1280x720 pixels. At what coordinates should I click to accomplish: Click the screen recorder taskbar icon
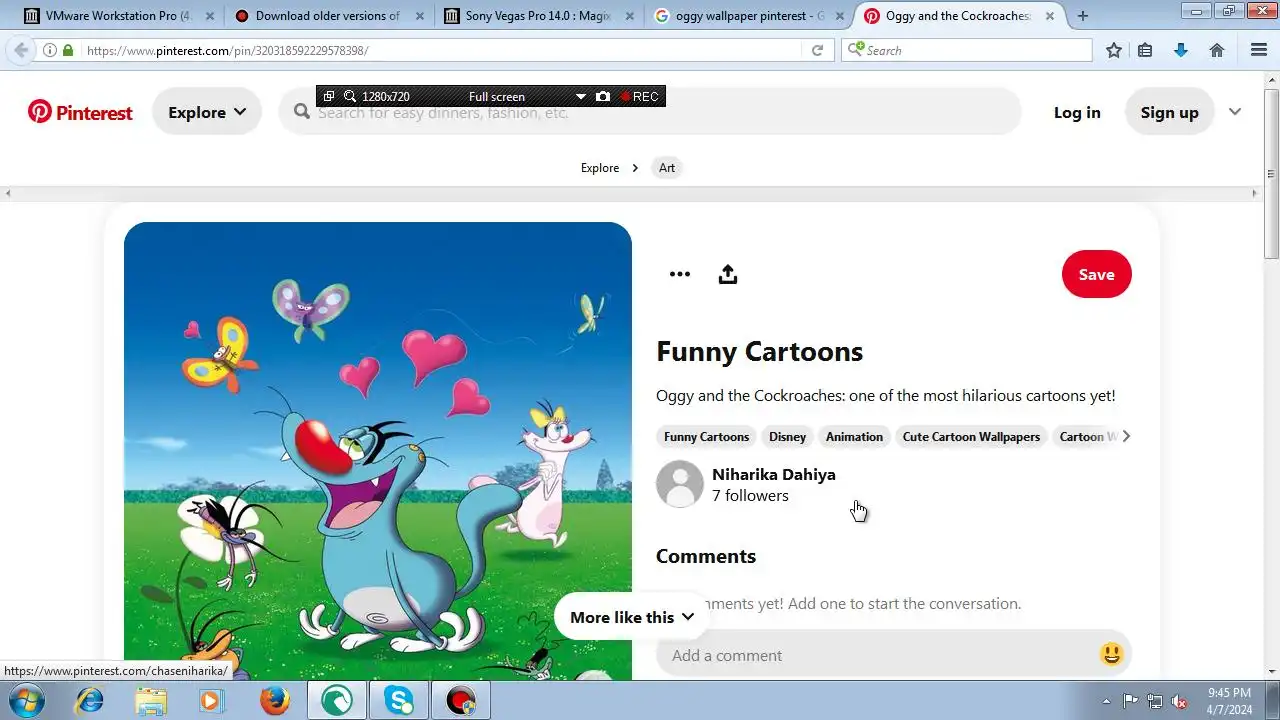pos(461,702)
